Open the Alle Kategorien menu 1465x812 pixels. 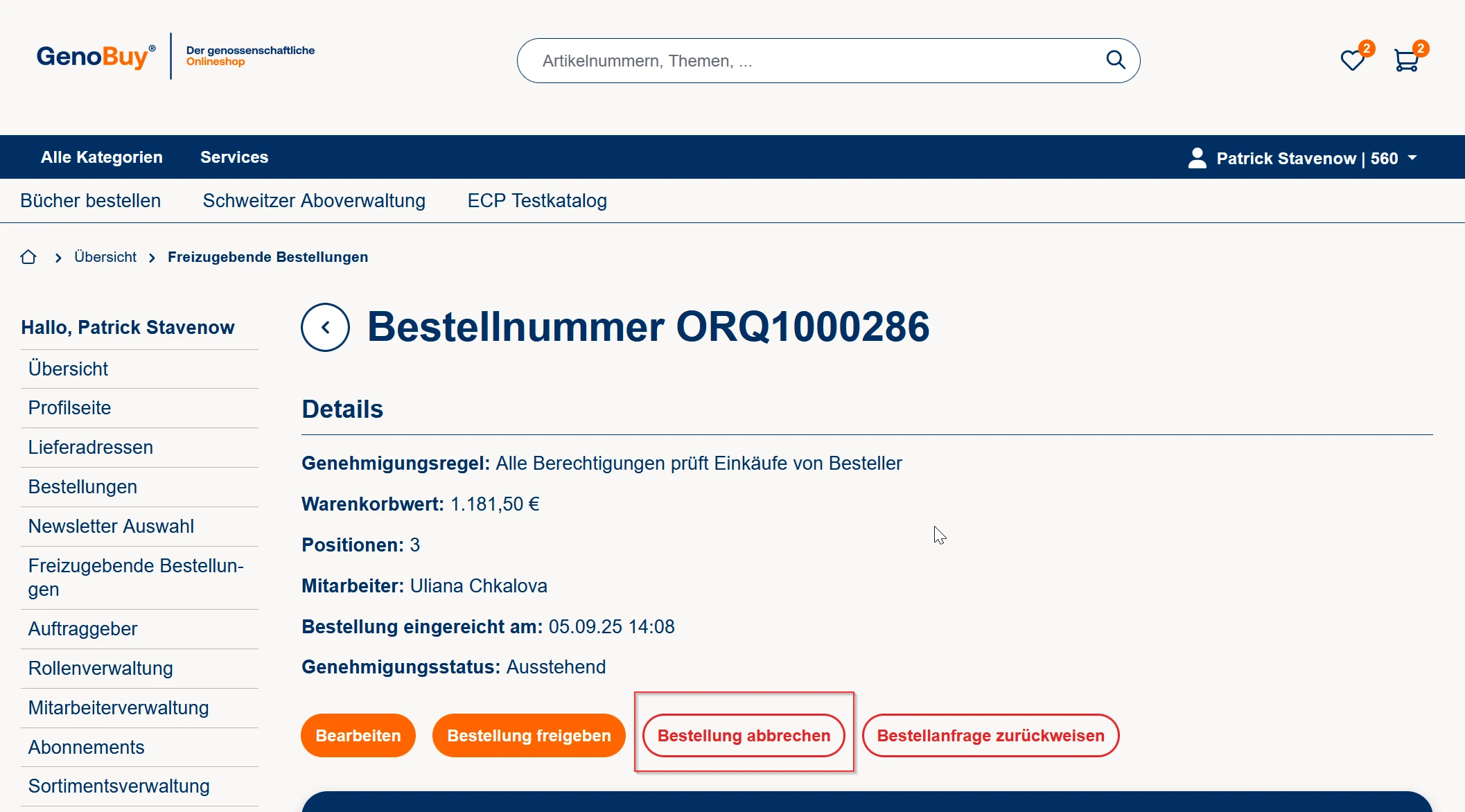102,157
